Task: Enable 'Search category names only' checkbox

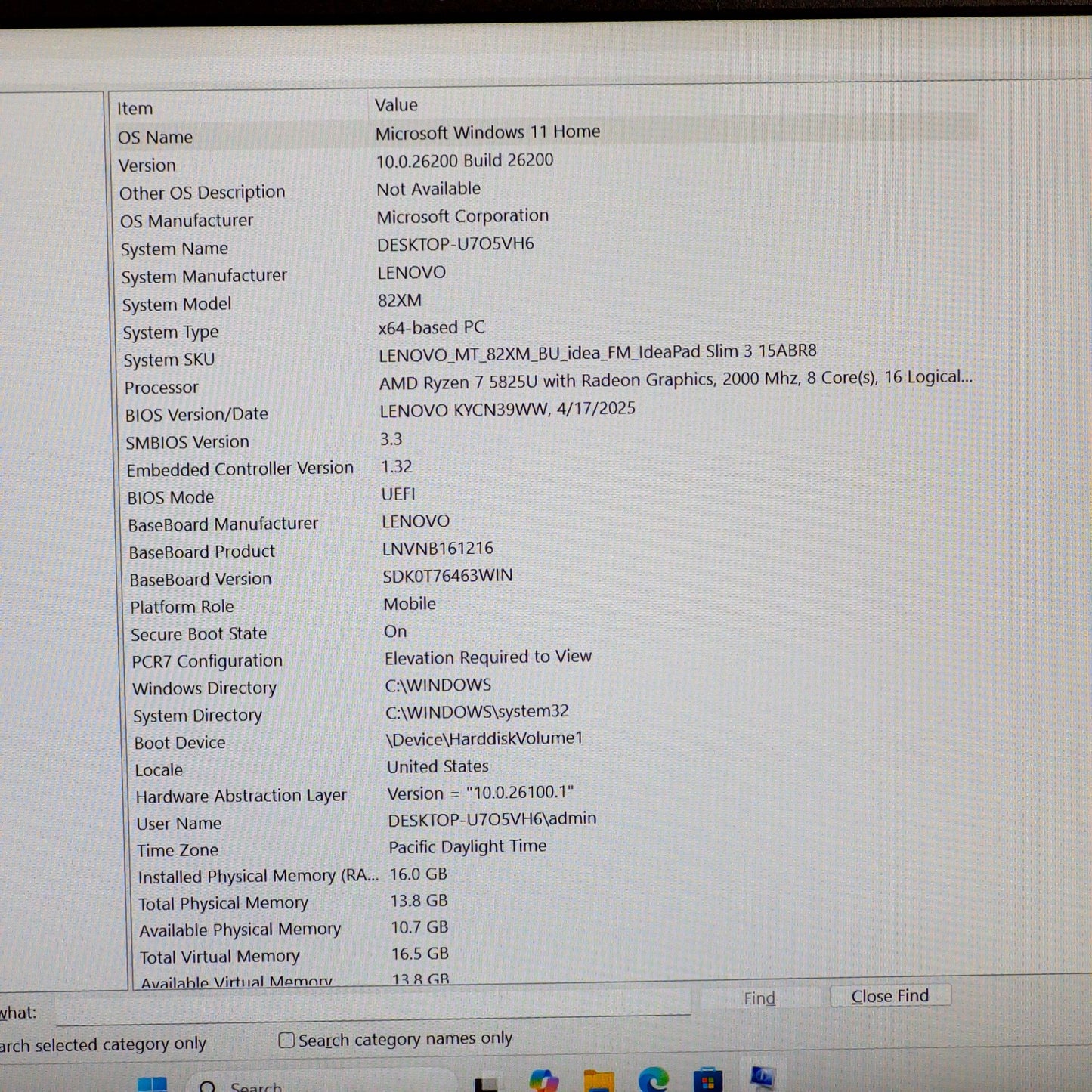Action: tap(286, 1041)
